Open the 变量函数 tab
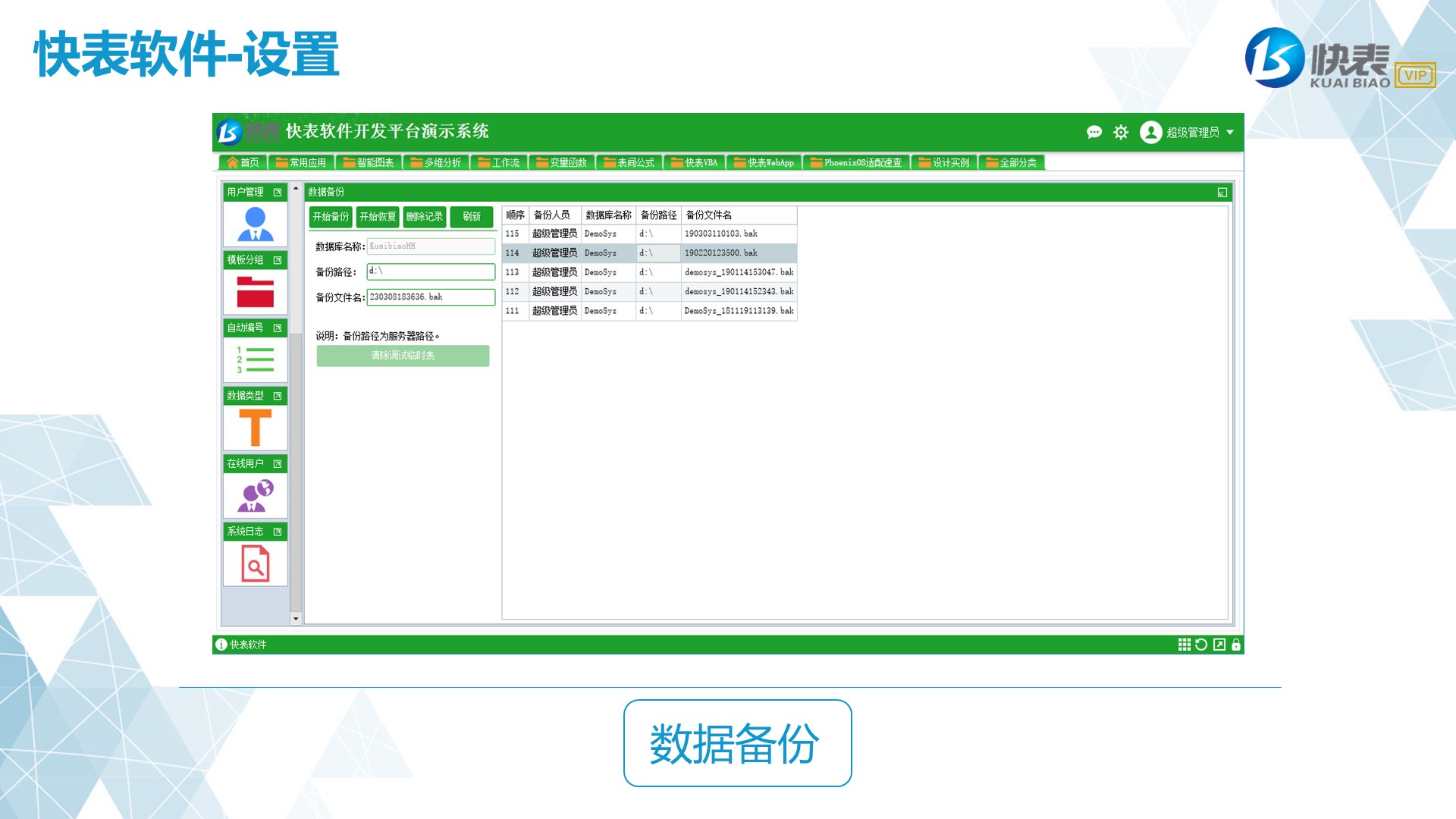 pos(561,162)
